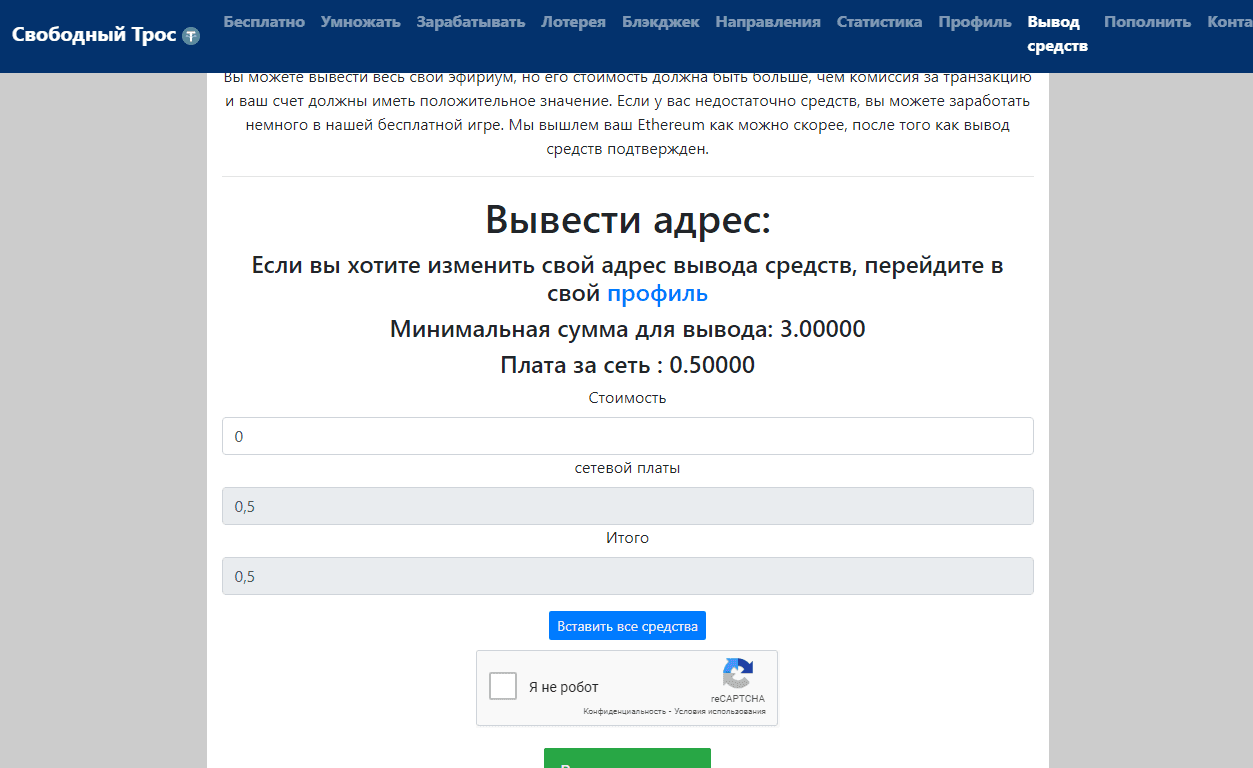Select "Лотерея" in the navbar
This screenshot has height=768, width=1253.
[x=573, y=22]
